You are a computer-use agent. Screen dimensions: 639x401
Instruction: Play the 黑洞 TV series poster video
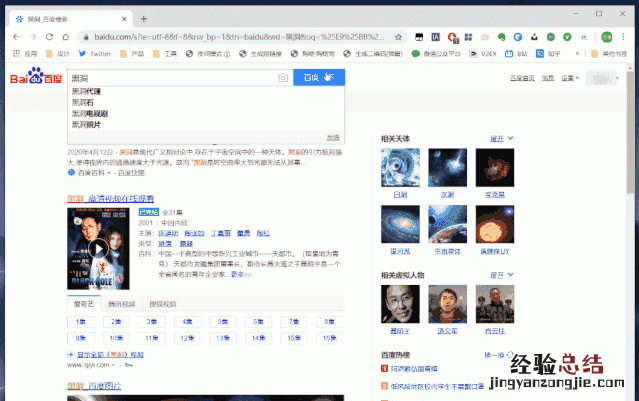(98, 249)
